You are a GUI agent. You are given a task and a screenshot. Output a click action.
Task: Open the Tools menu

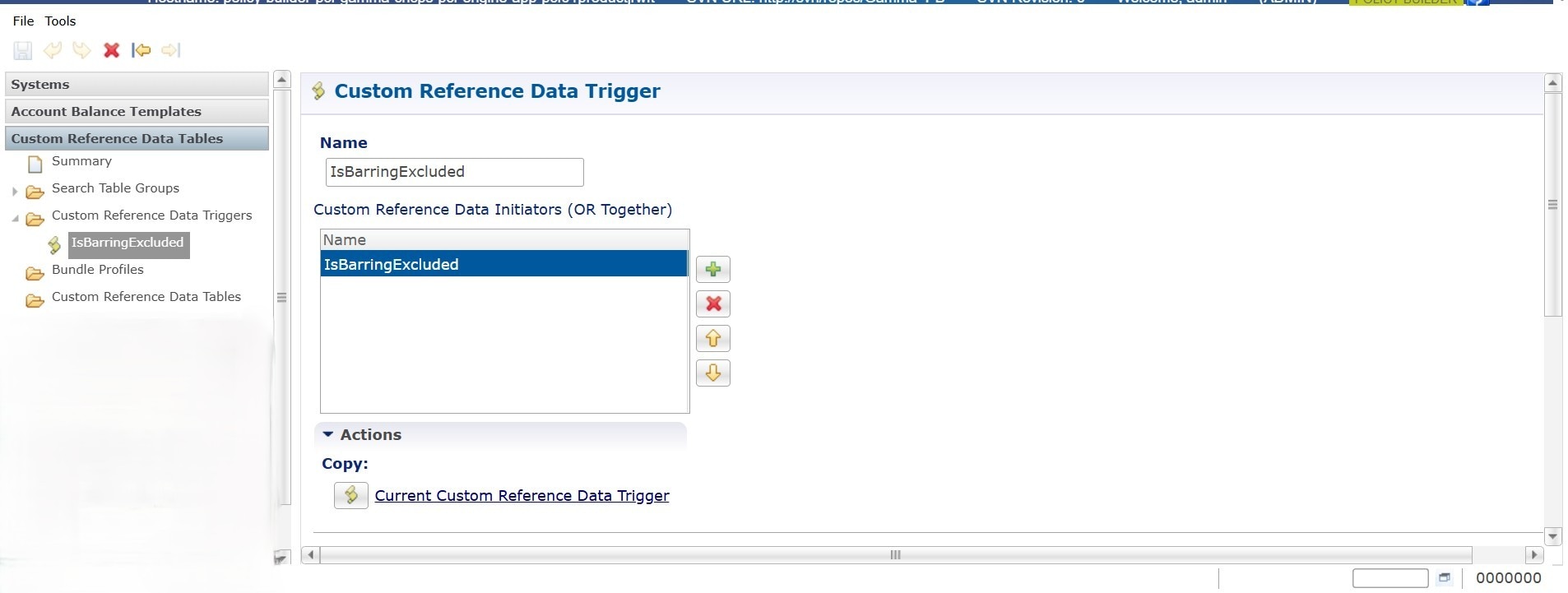click(60, 21)
